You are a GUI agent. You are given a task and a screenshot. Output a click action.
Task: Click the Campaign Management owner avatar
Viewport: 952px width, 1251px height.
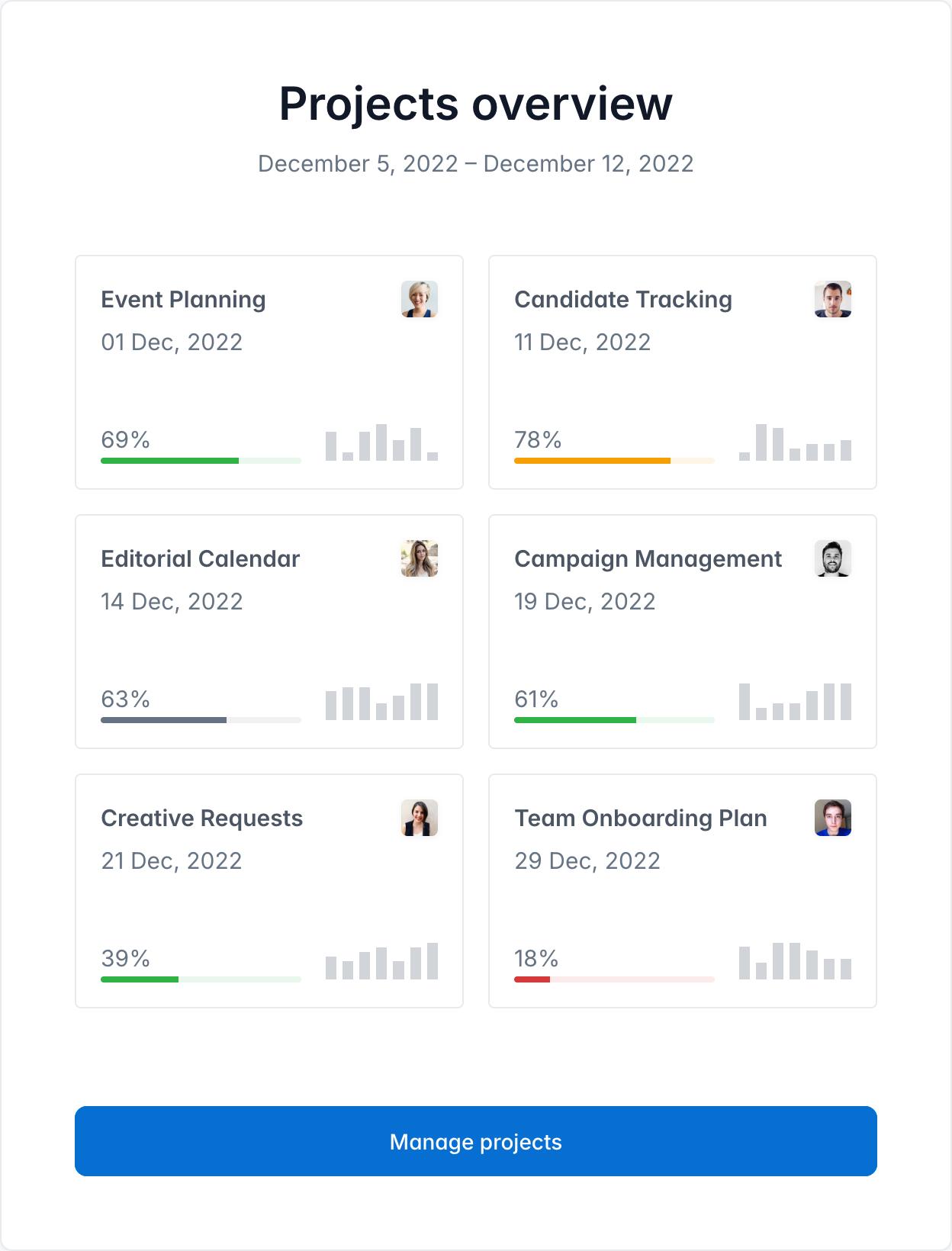[x=832, y=558]
